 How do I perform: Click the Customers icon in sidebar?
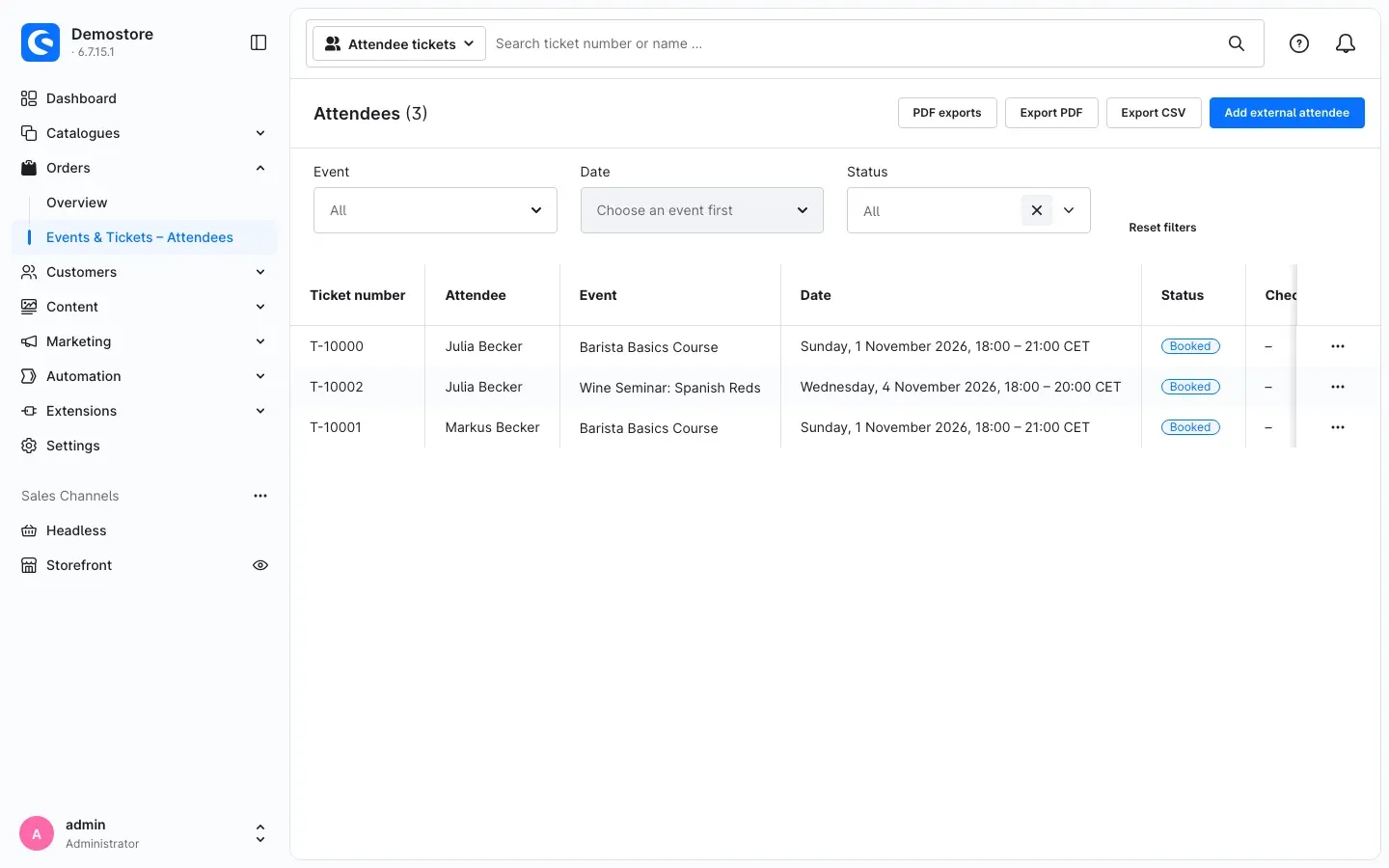29,272
